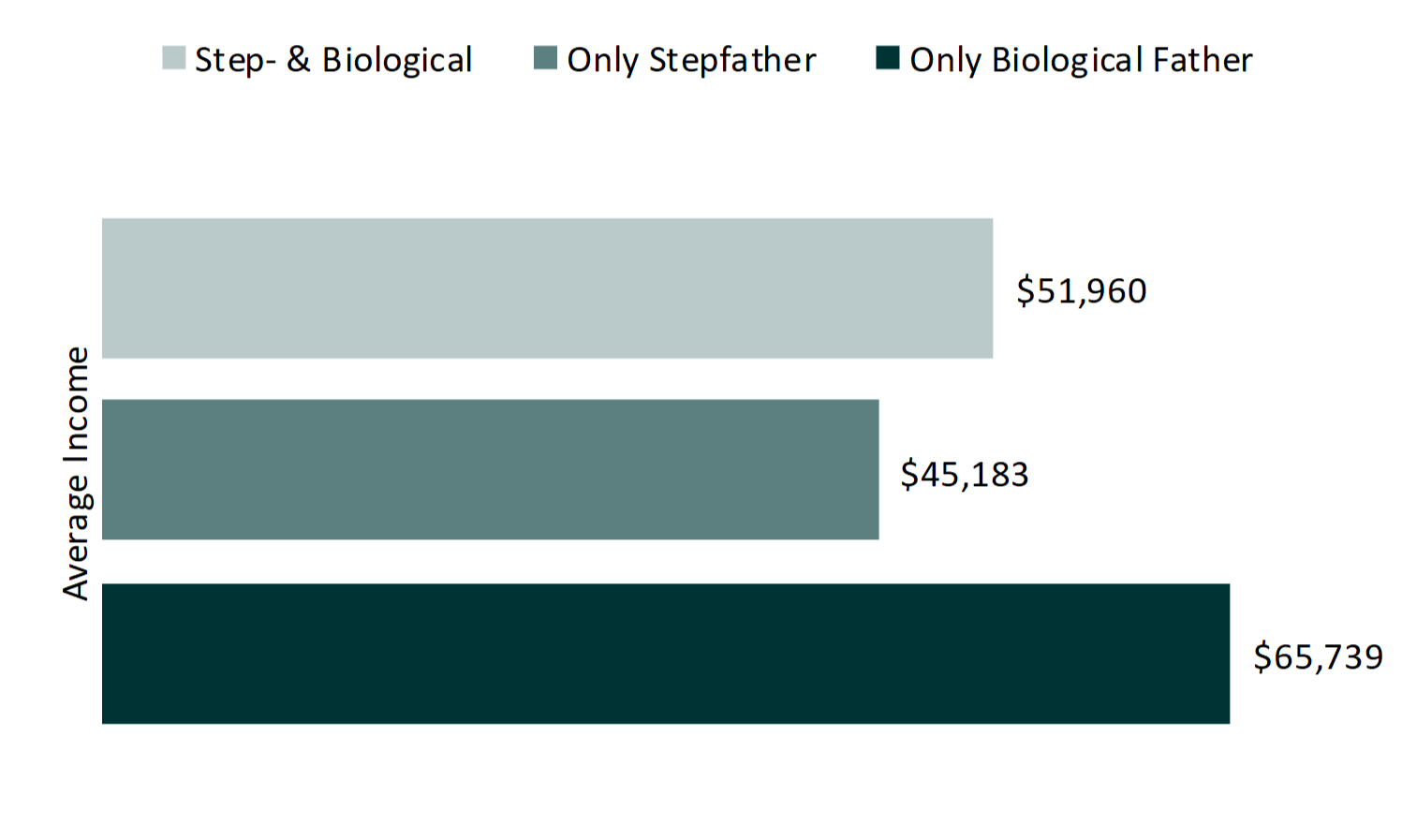Click the light gray Step- & Biological legend swatch

(x=173, y=58)
